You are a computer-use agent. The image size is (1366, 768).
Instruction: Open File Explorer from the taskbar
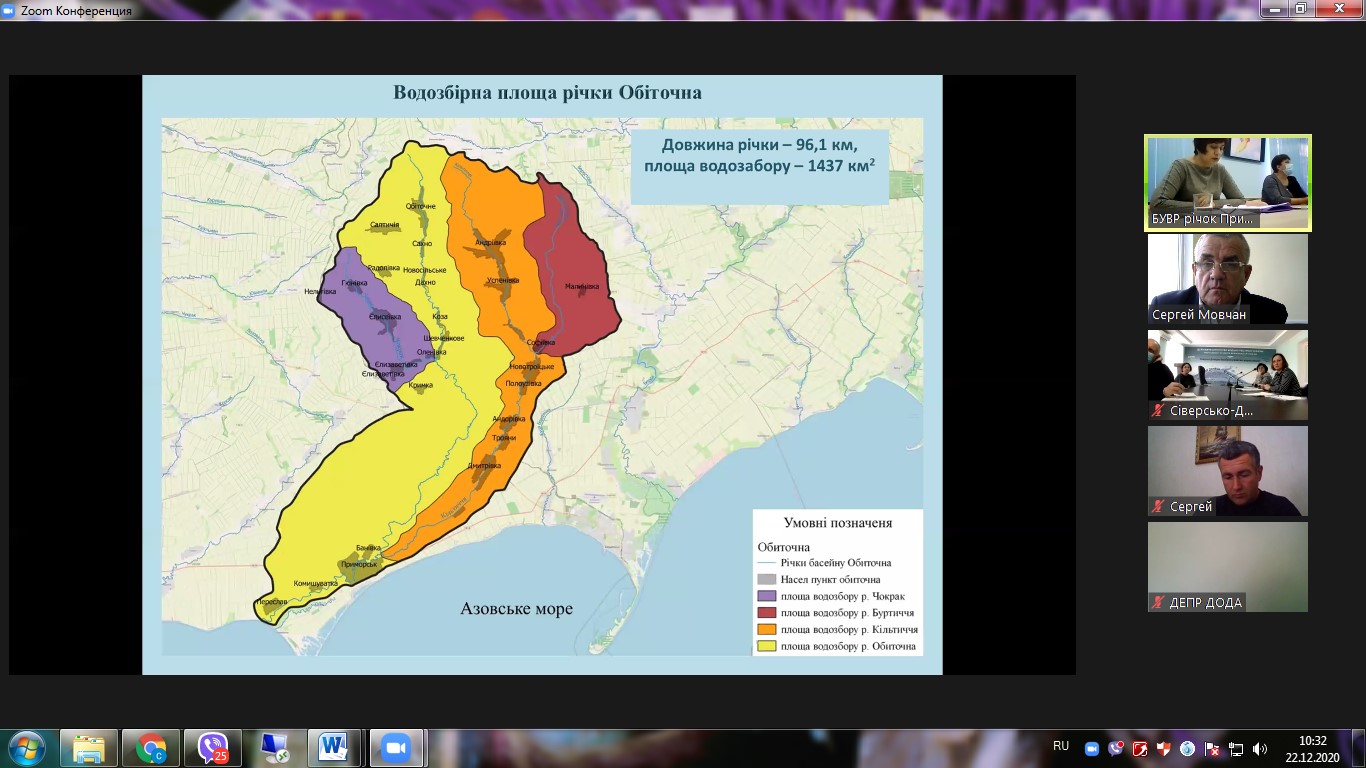(89, 748)
